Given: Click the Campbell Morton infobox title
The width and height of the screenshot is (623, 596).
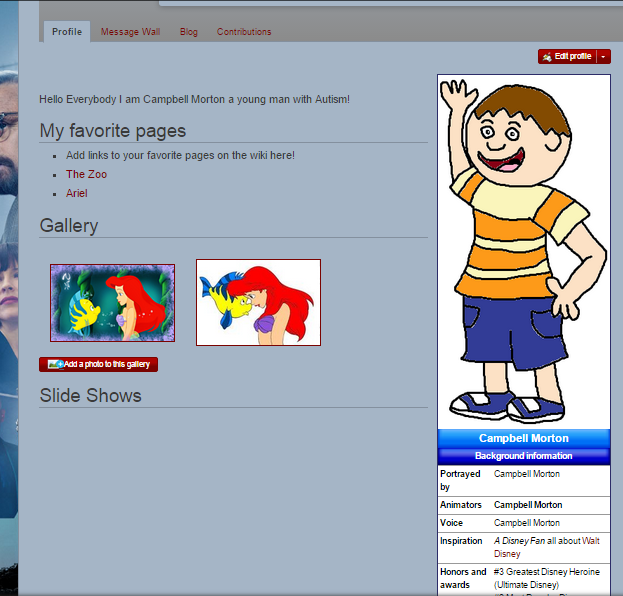Looking at the screenshot, I should 524,438.
